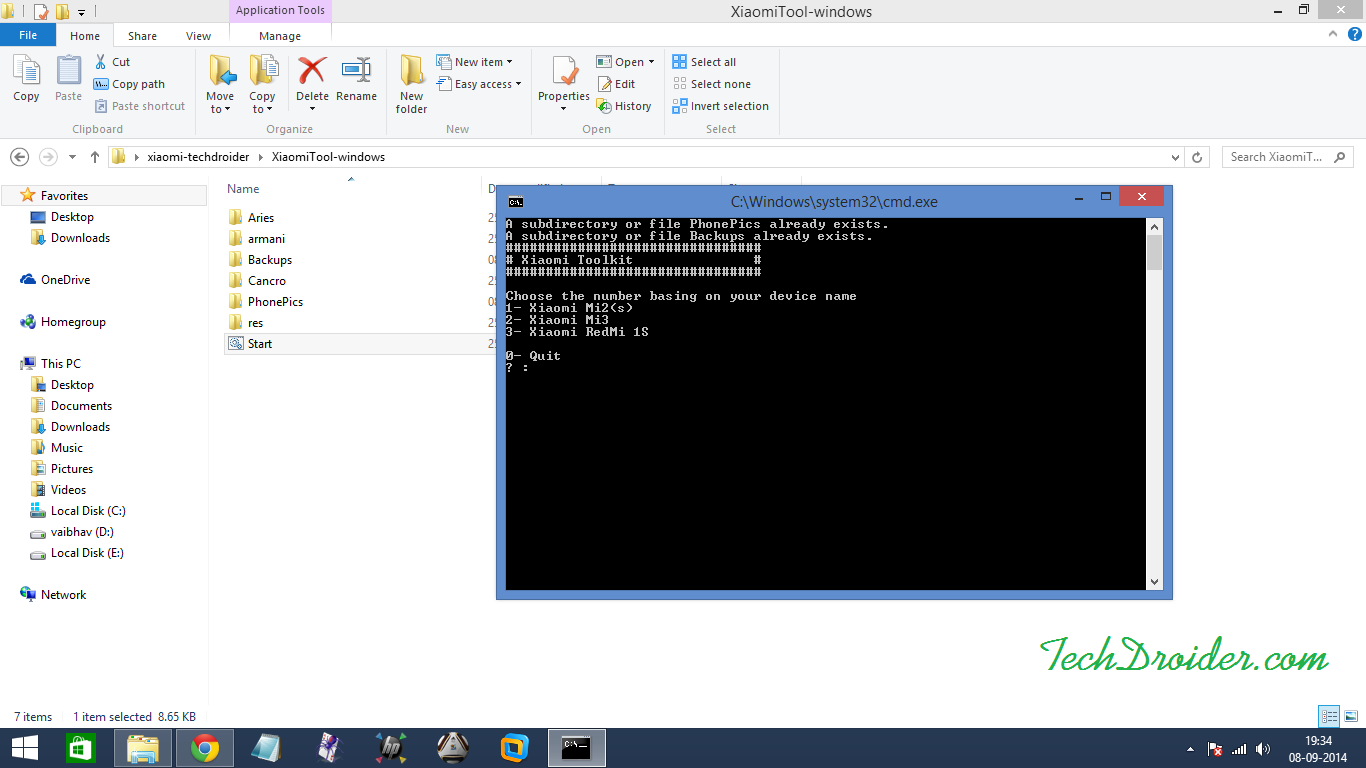Image resolution: width=1366 pixels, height=768 pixels.
Task: Launch Google Chrome from the taskbar
Action: (x=204, y=747)
